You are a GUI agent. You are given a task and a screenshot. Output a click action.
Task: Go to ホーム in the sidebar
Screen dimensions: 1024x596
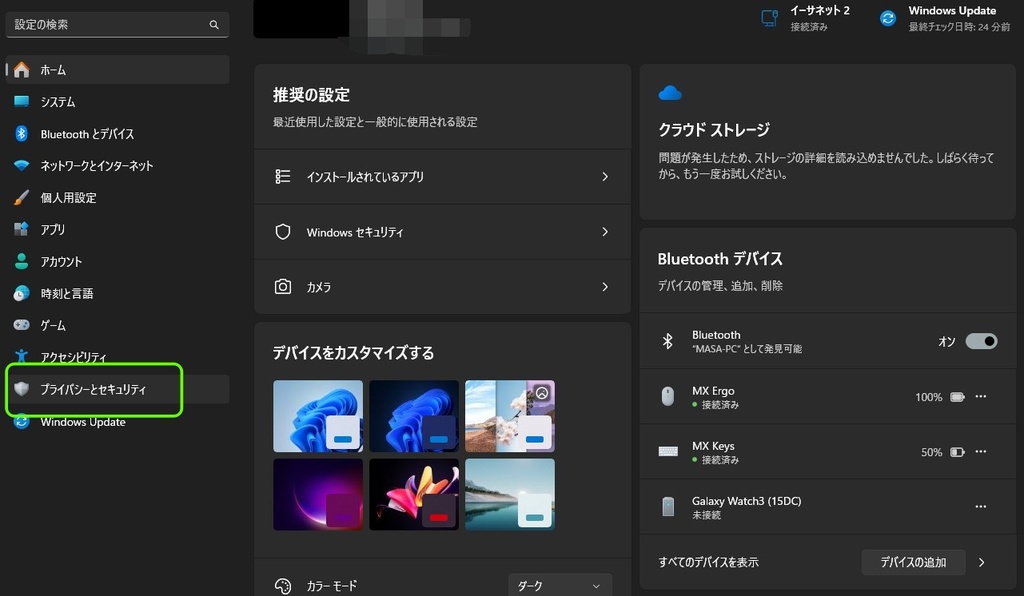pos(118,70)
